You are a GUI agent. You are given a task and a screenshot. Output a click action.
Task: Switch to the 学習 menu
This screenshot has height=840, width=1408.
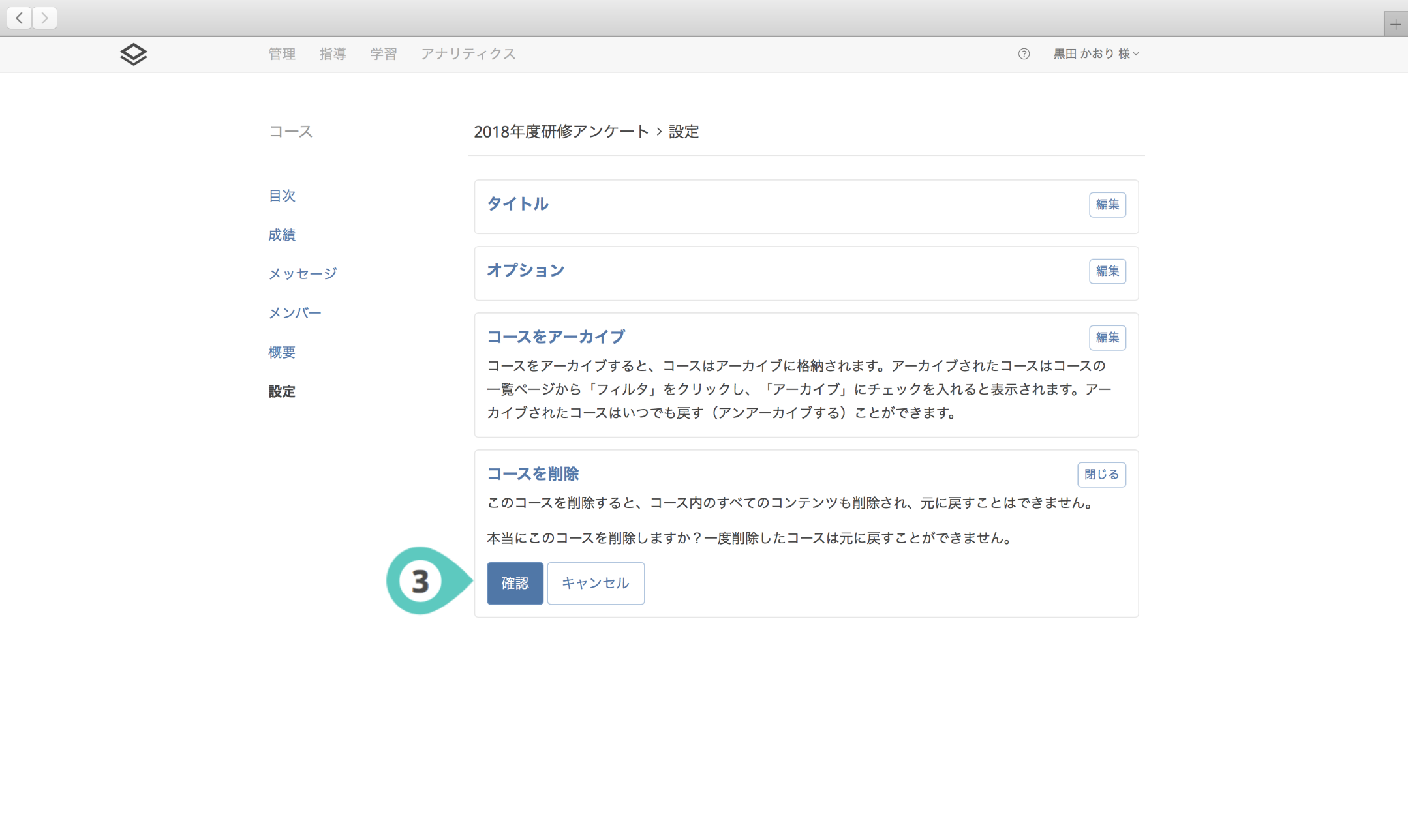(384, 54)
